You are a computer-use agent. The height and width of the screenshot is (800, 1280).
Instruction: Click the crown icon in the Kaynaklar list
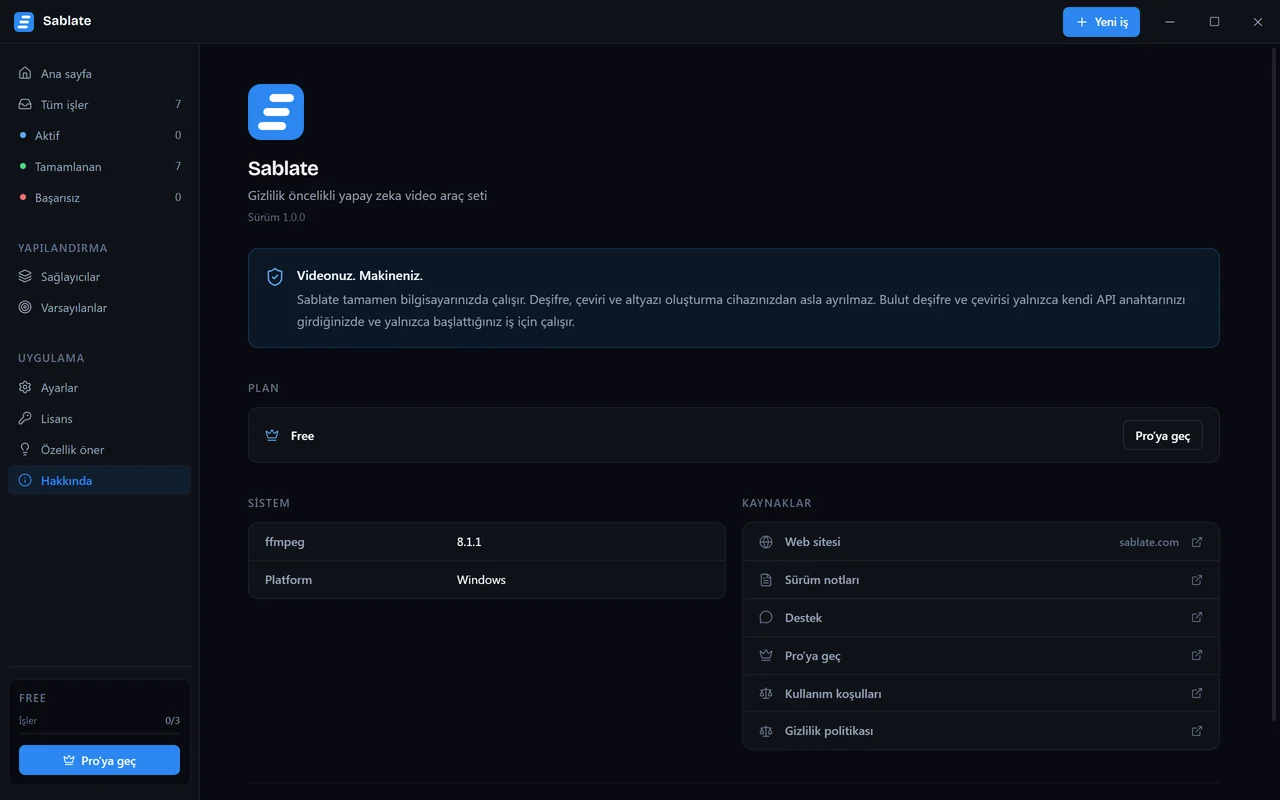click(766, 656)
